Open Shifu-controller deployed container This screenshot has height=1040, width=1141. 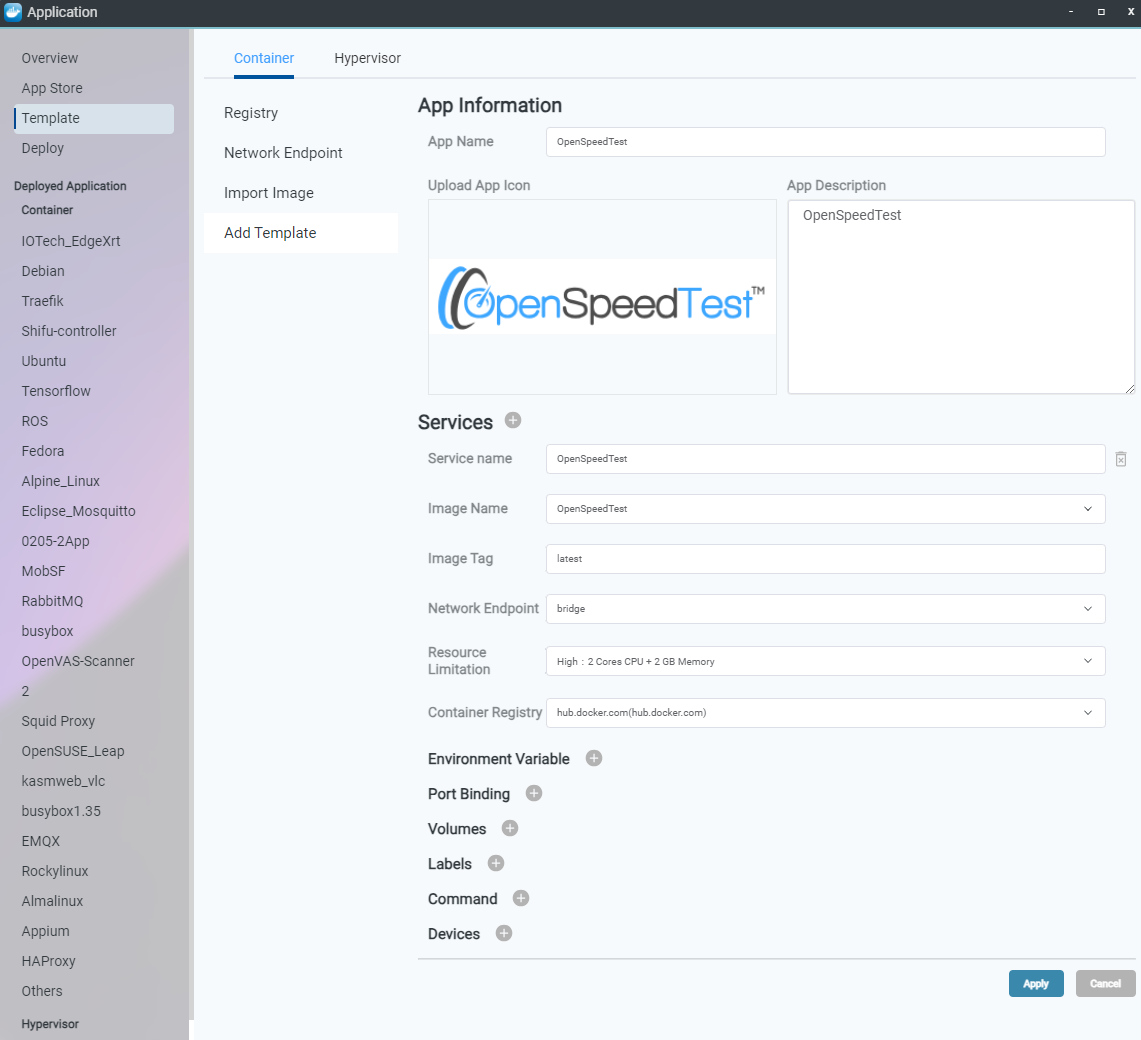tap(68, 331)
